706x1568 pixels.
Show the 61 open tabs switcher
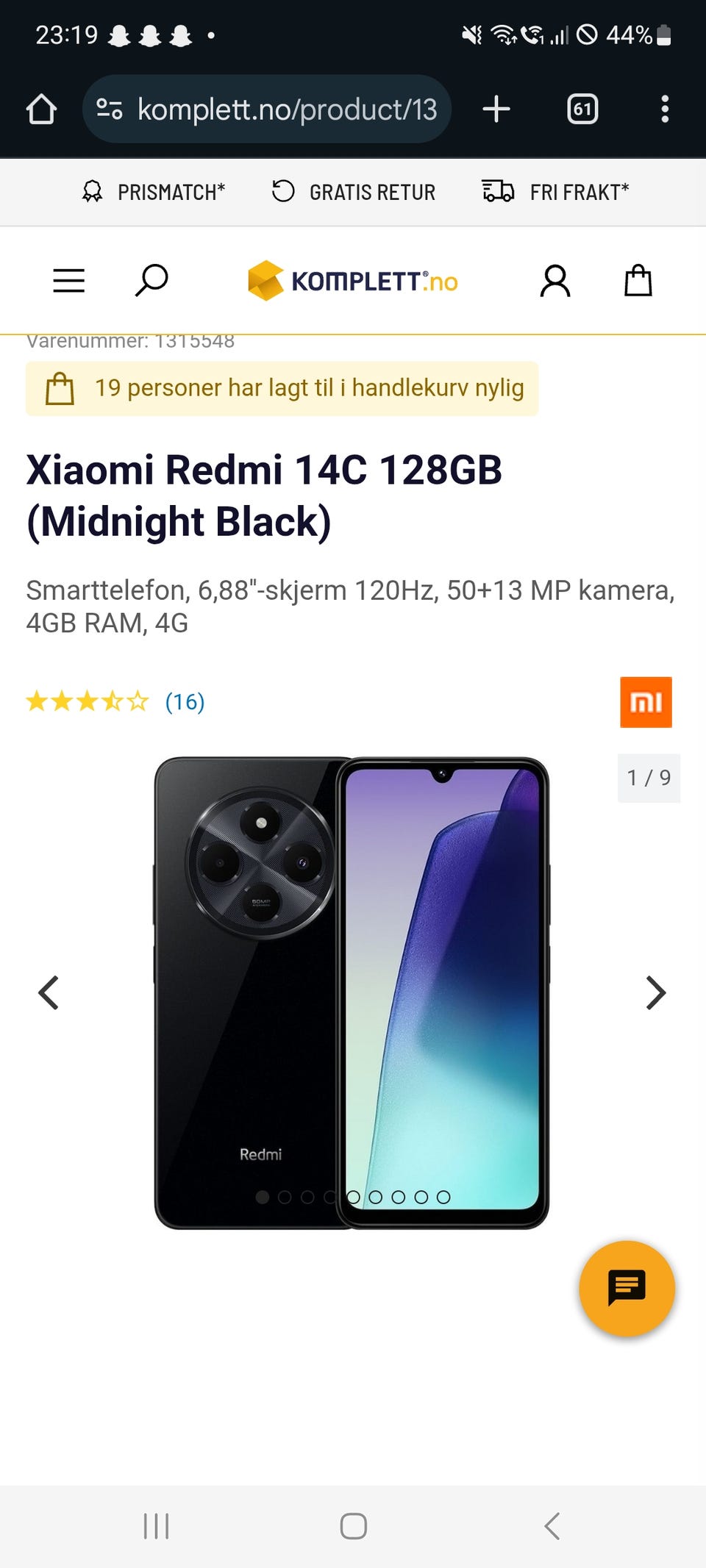(582, 109)
